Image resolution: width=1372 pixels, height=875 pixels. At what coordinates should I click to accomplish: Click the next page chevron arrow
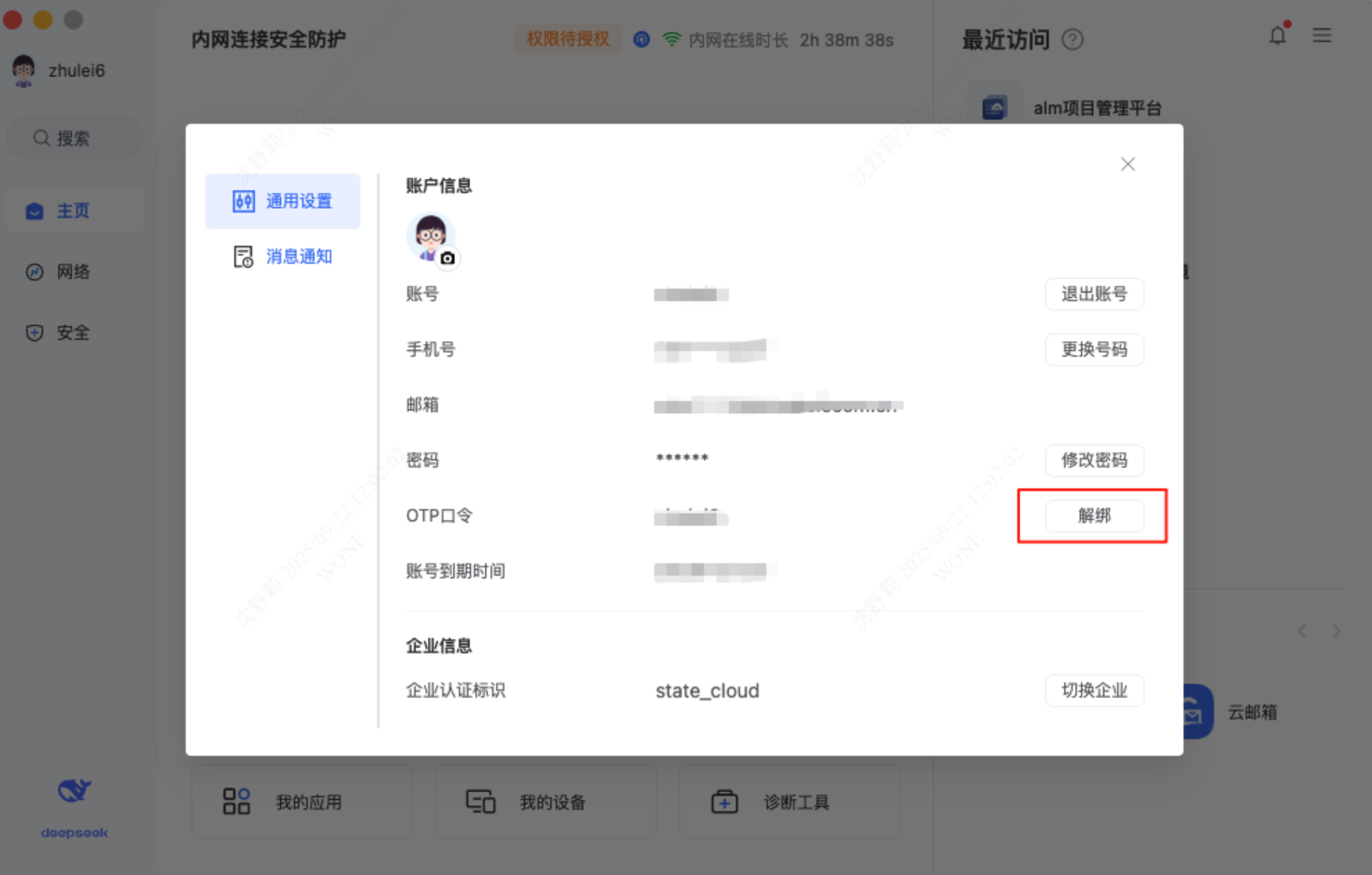[x=1337, y=631]
